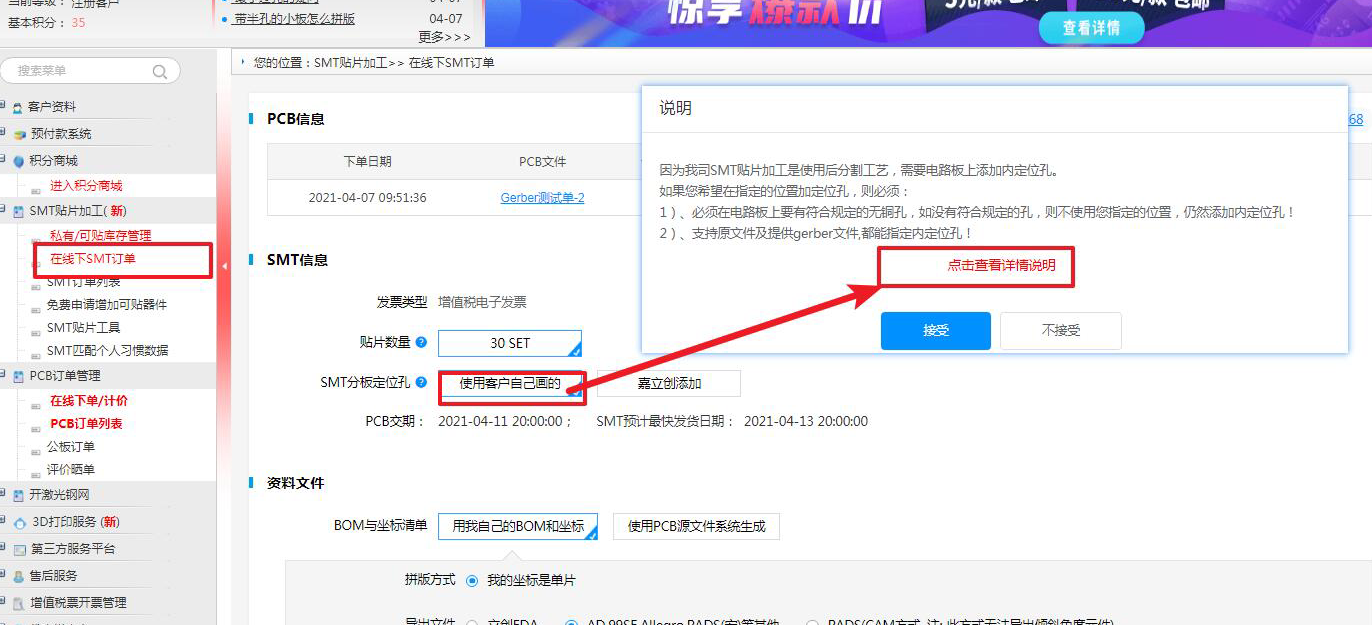This screenshot has width=1372, height=625.
Task: Click the 预付款系统 icon in sidebar
Action: [18, 134]
